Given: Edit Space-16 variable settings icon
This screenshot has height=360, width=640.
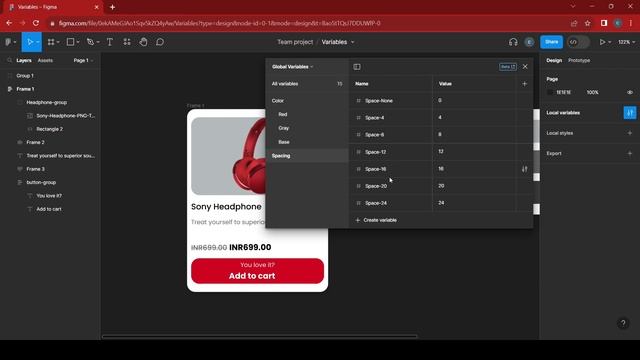Looking at the screenshot, I should point(524,169).
